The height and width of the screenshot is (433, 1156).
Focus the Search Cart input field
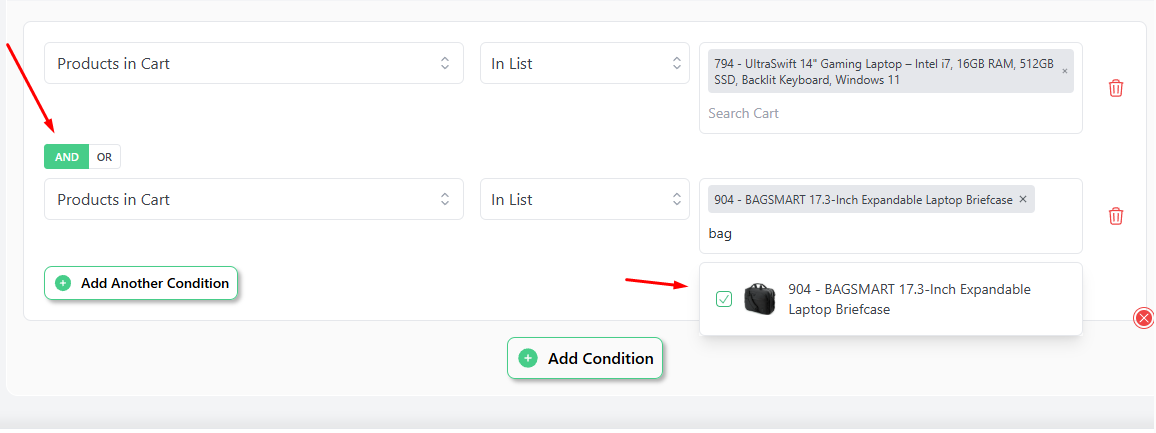pyautogui.click(x=891, y=114)
